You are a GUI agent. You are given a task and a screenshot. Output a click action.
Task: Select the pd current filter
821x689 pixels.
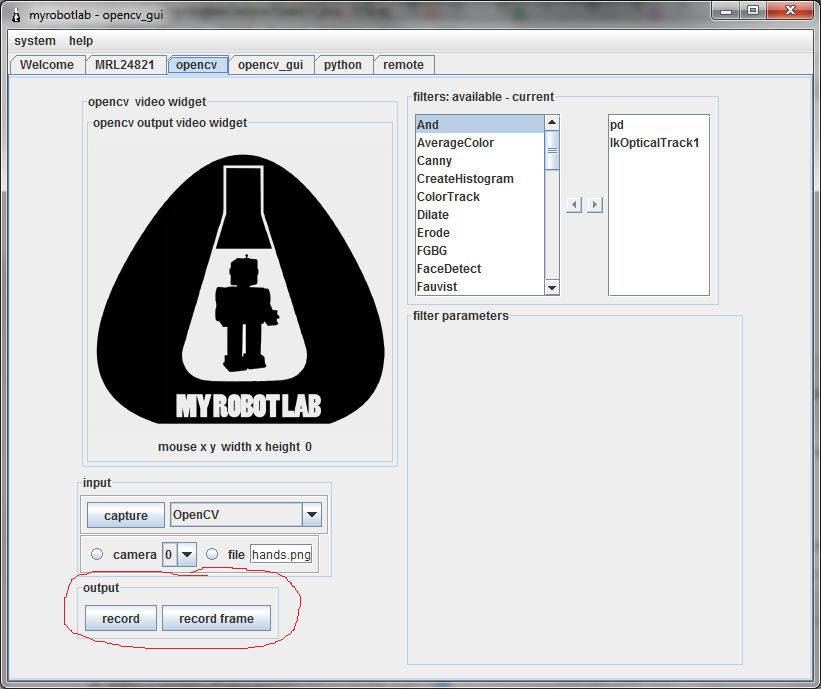[659, 125]
